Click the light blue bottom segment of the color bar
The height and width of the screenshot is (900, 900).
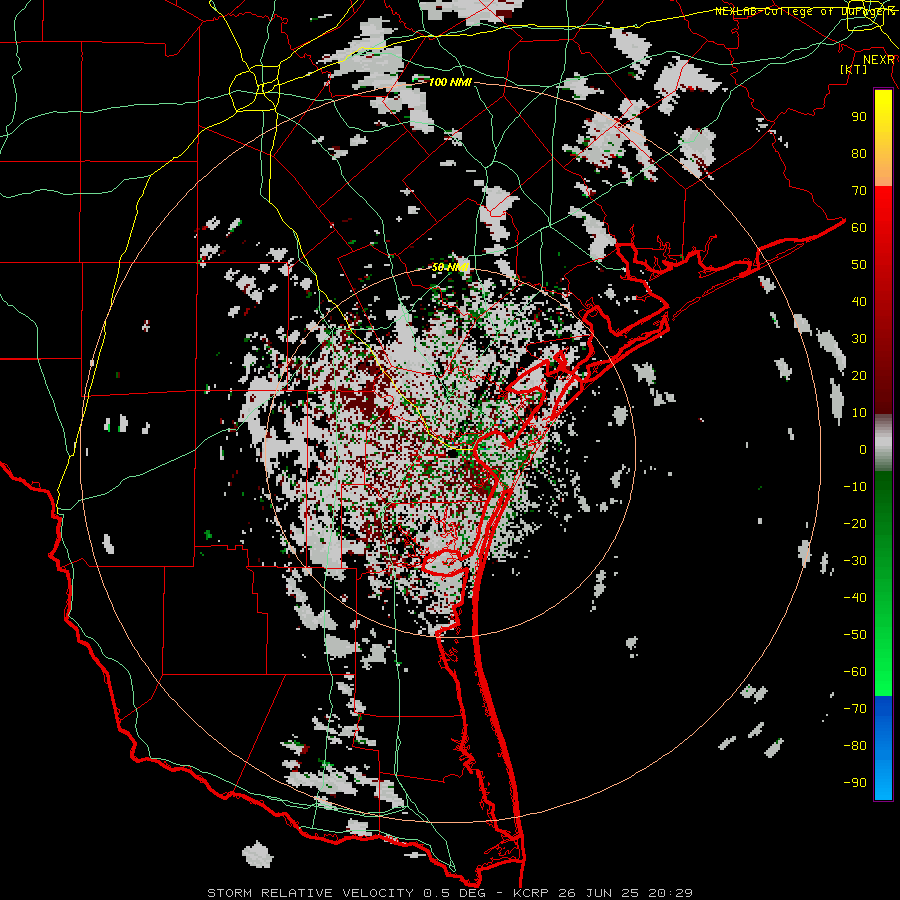883,778
